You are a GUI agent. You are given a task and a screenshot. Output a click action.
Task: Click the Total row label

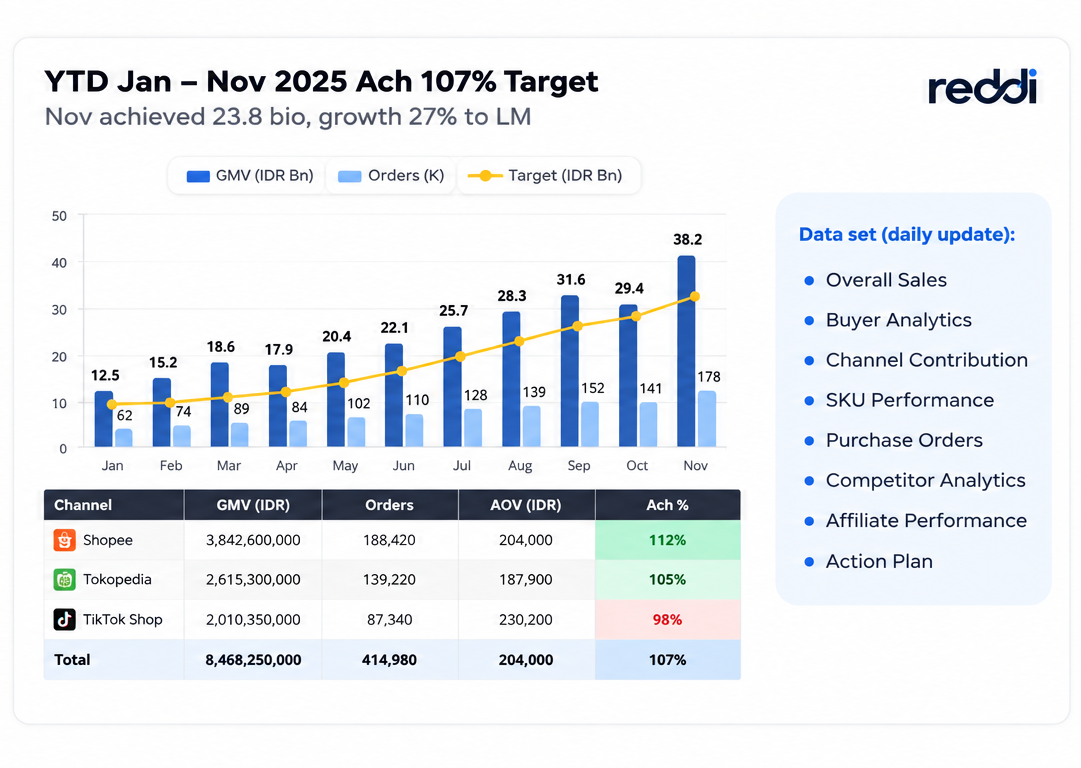click(72, 660)
